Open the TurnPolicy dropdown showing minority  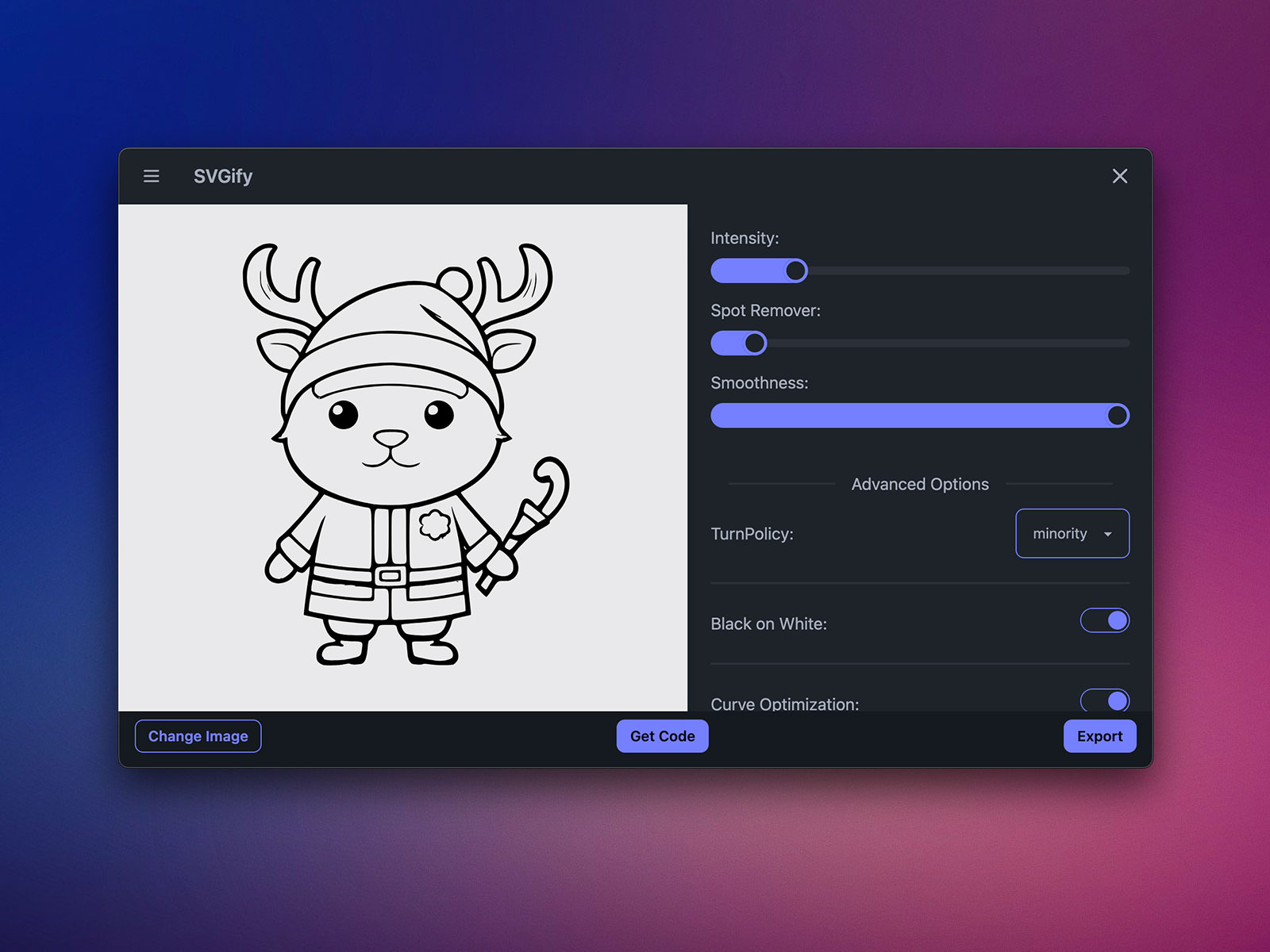pos(1071,533)
